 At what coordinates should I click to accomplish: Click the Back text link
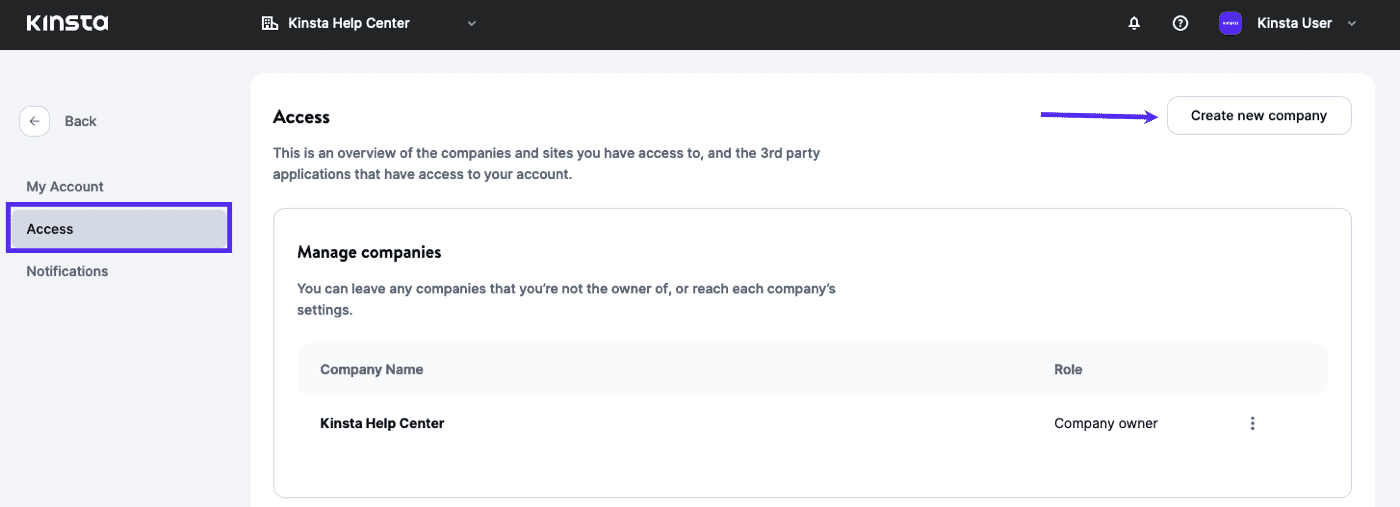point(80,121)
